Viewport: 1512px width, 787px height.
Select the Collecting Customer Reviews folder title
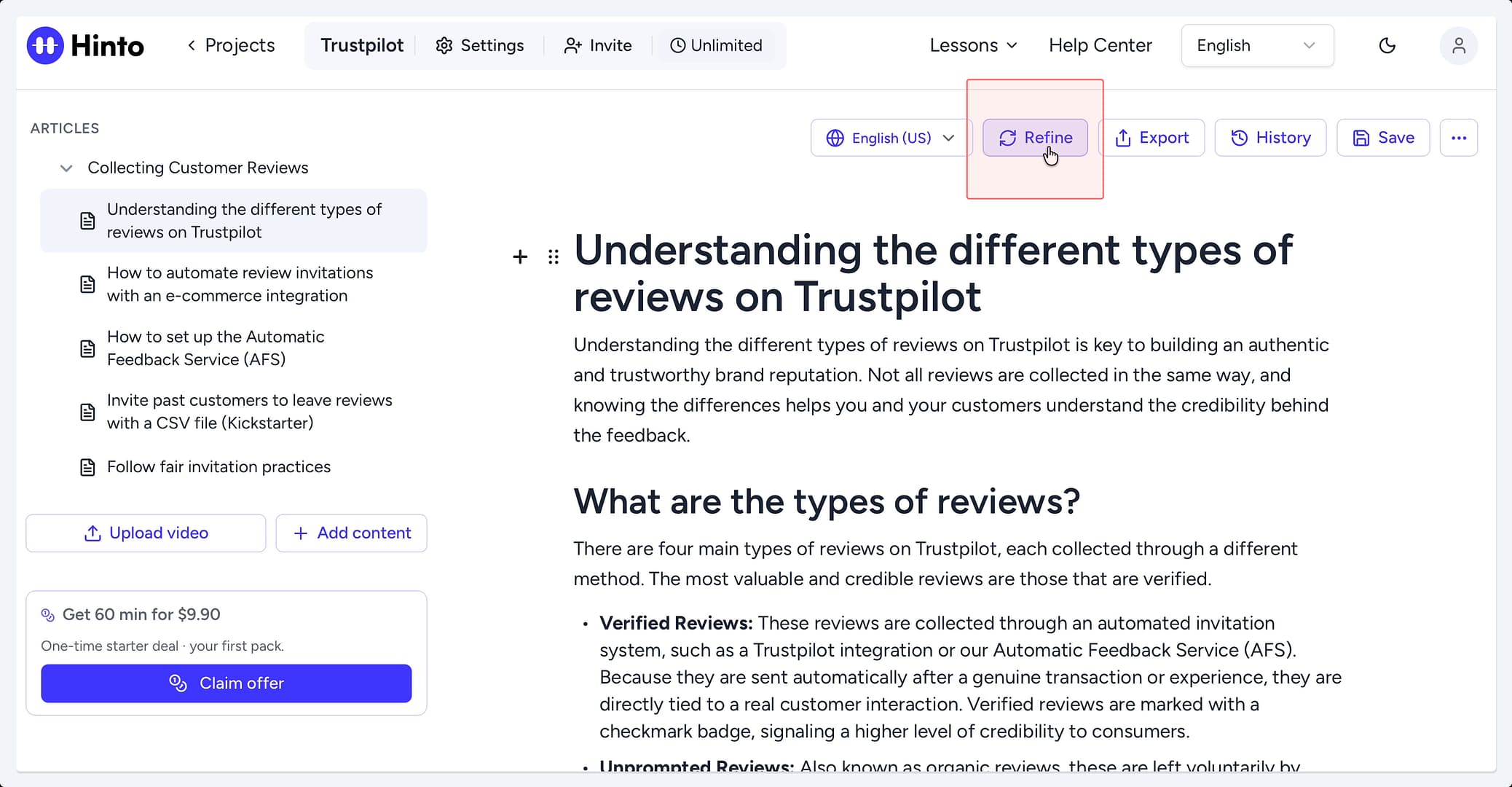[x=198, y=168]
